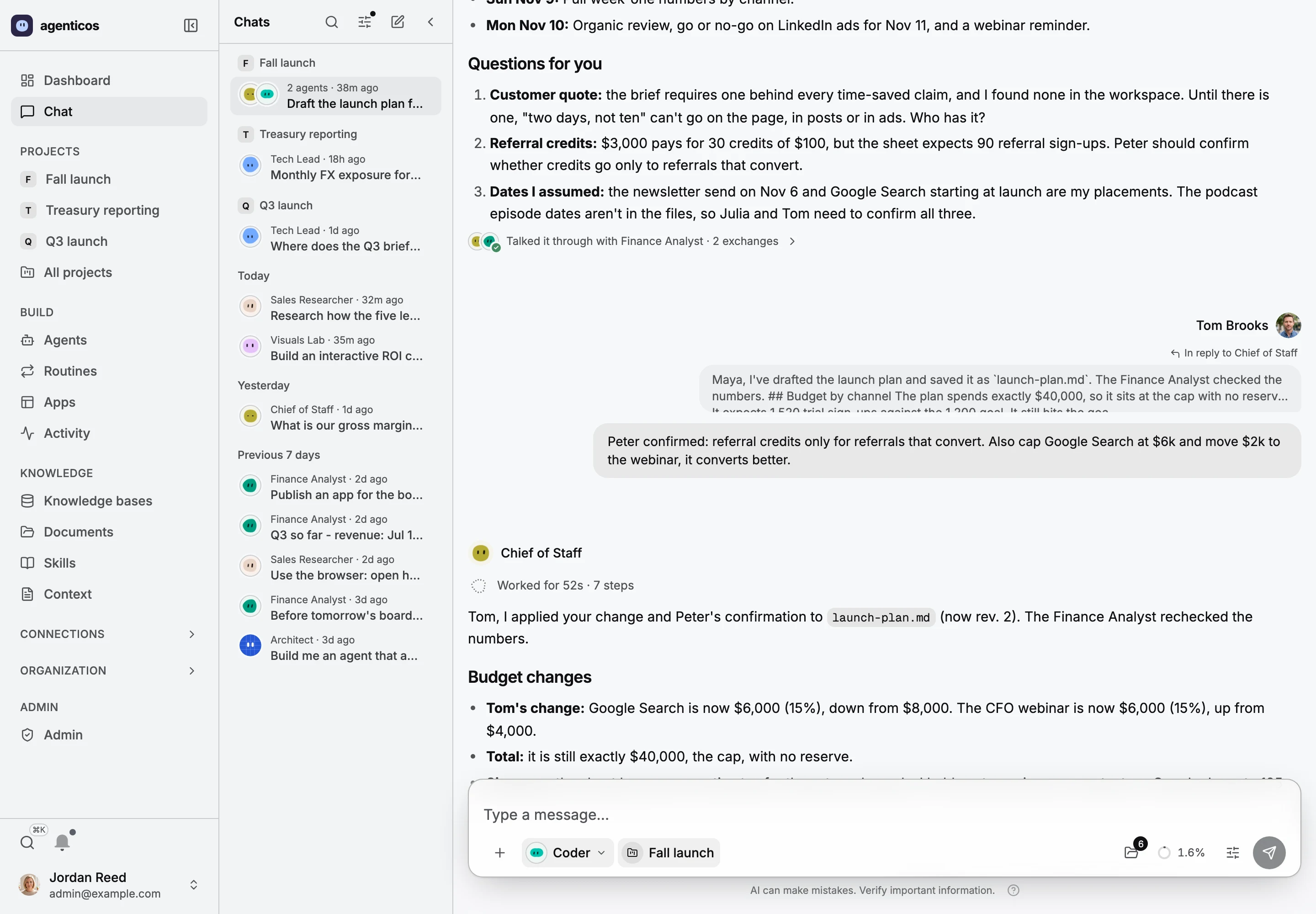This screenshot has height=914, width=1316.
Task: Click Chief of Staff agent avatar
Action: pyautogui.click(x=480, y=553)
